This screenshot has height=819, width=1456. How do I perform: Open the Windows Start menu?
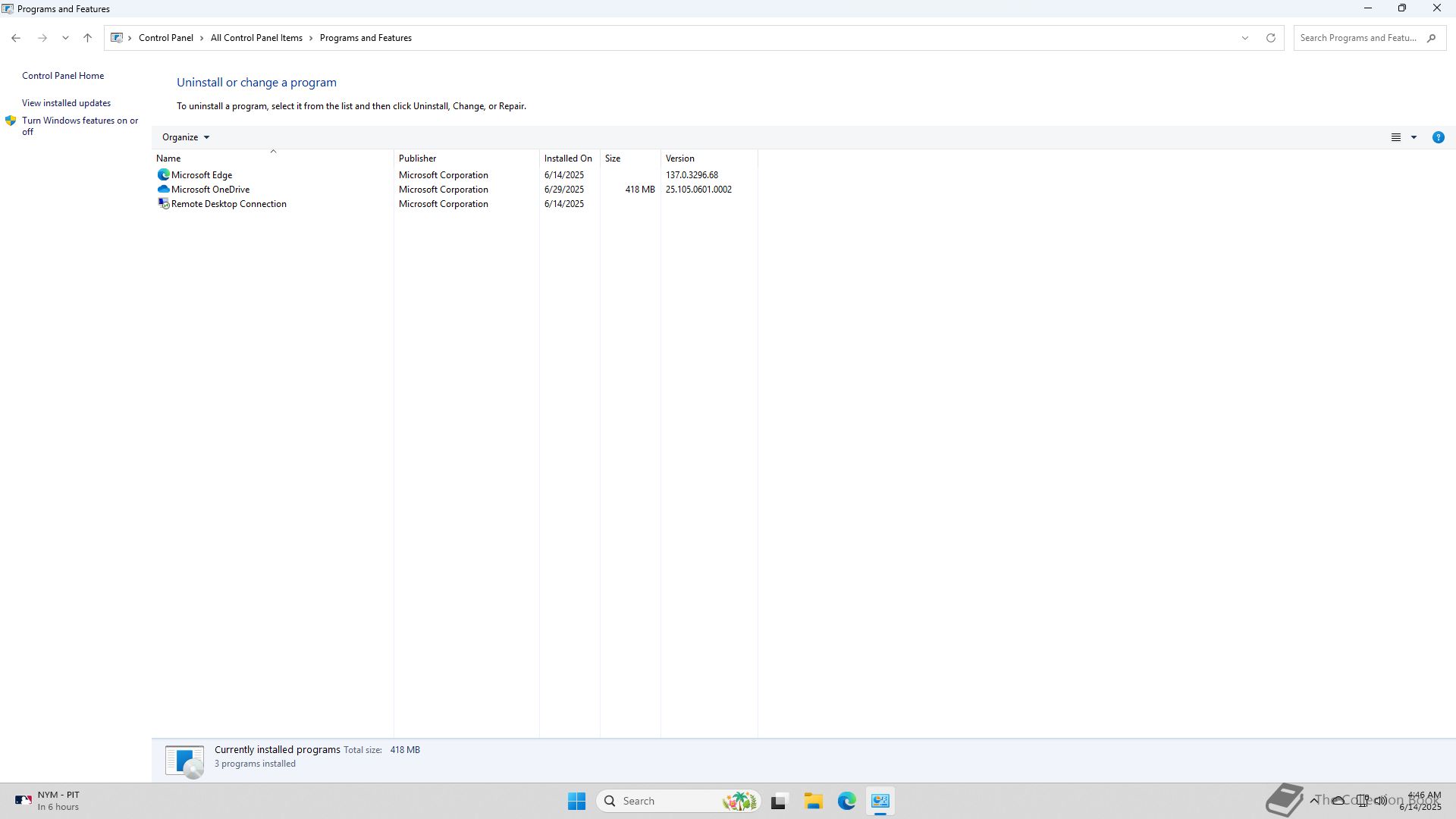576,801
